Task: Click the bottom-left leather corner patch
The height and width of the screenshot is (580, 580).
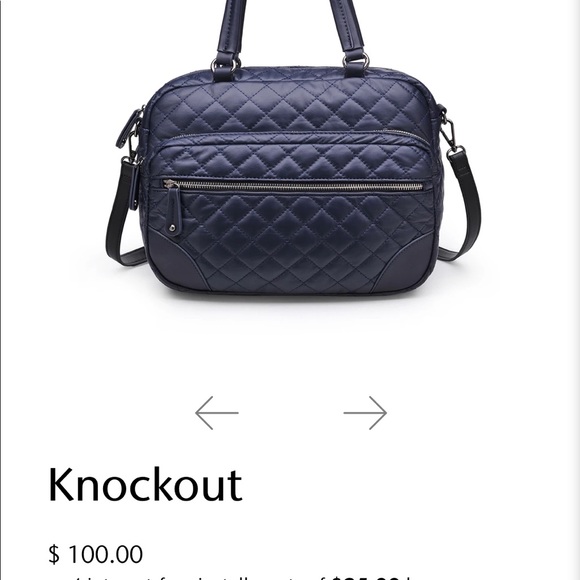Action: 172,259
